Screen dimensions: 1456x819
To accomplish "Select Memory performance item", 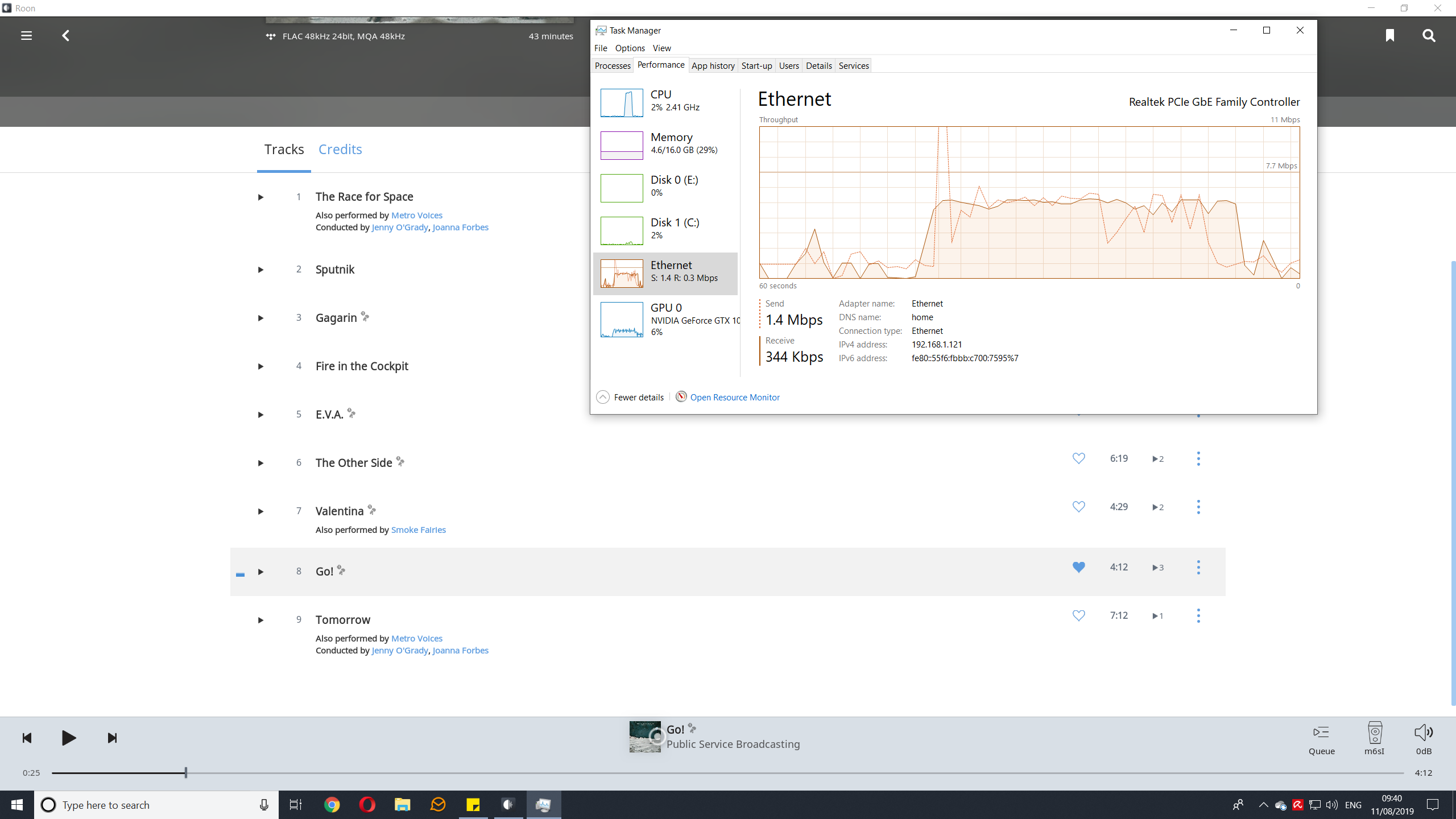I will [x=665, y=145].
